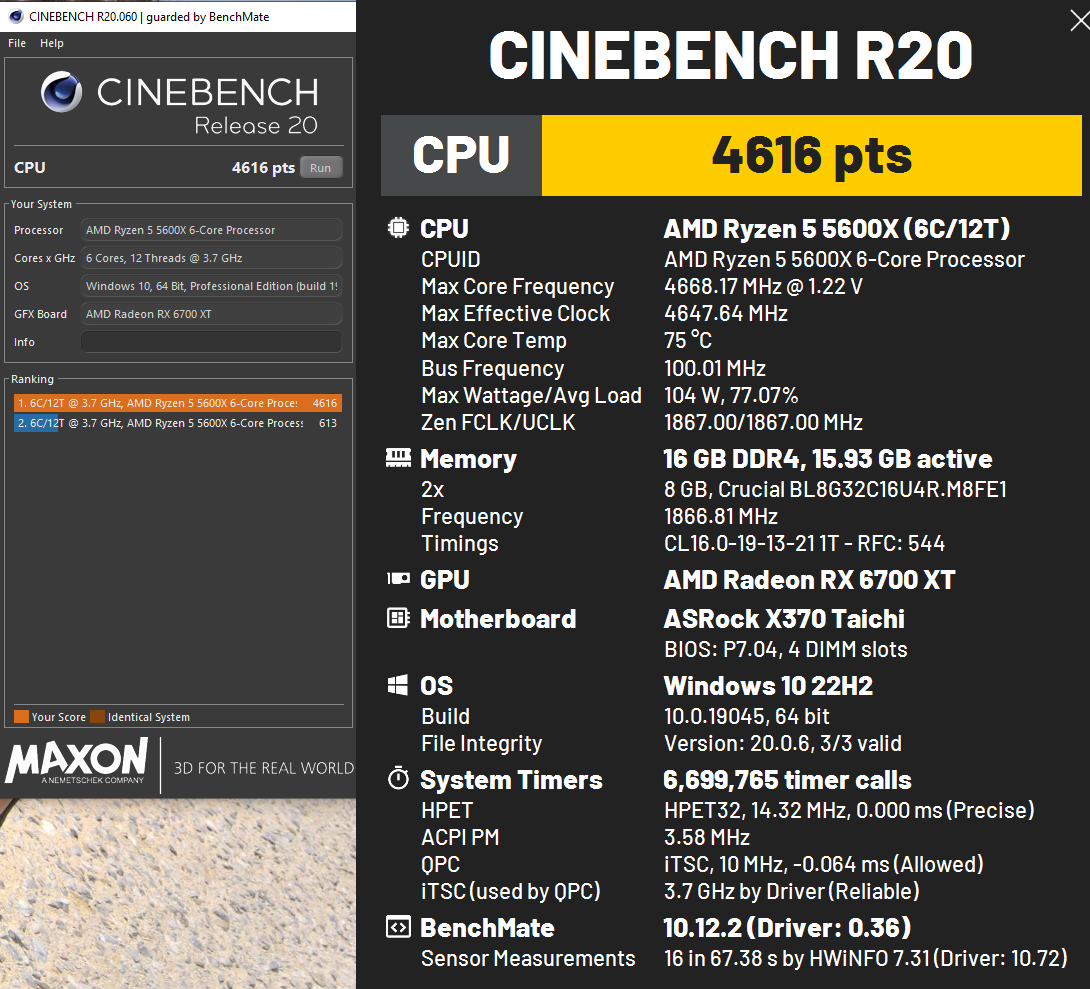1090x989 pixels.
Task: Click the Build value 10.0.19045, 64 bit
Action: click(747, 717)
